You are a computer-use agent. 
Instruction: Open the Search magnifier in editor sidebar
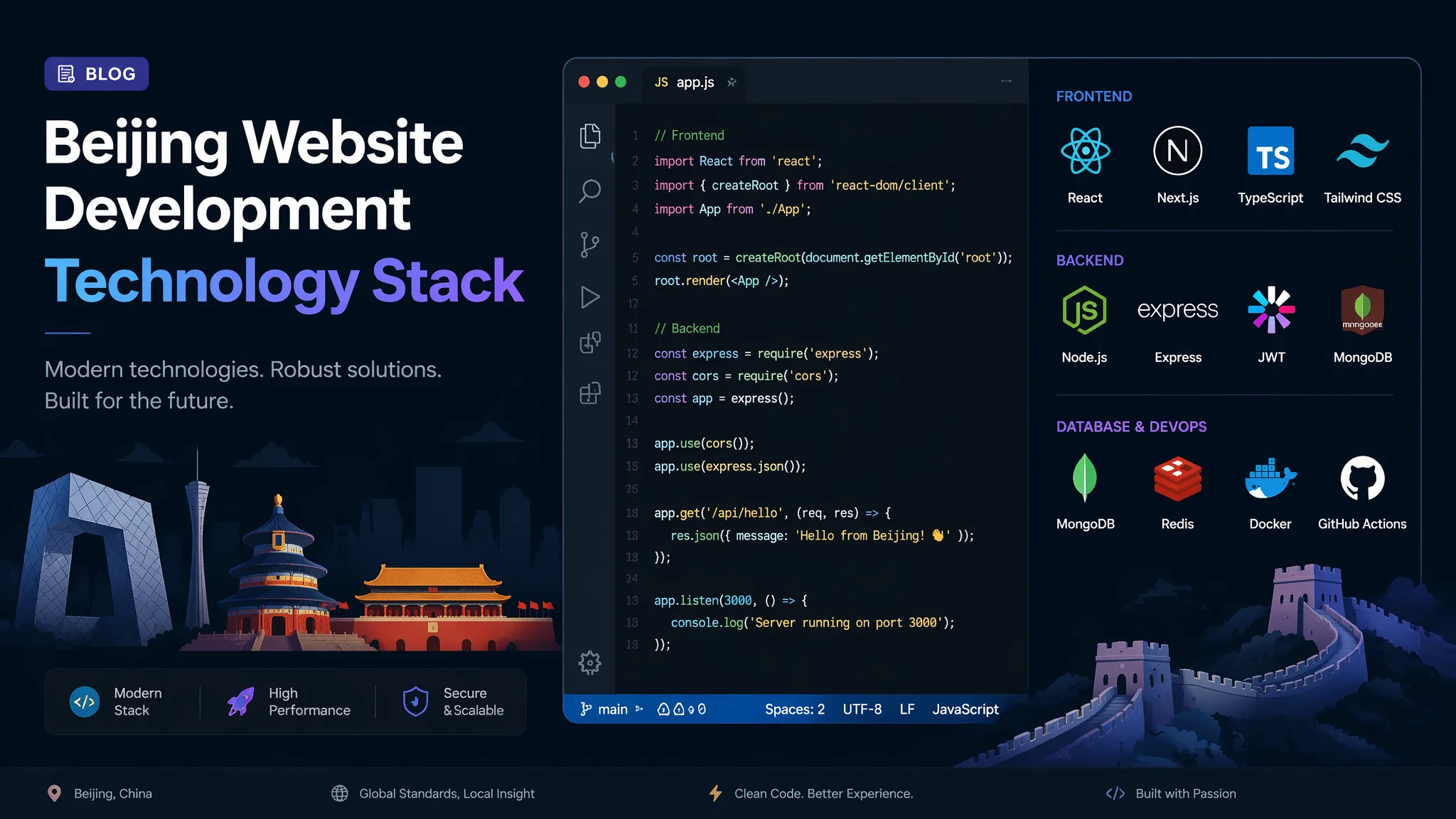(590, 191)
